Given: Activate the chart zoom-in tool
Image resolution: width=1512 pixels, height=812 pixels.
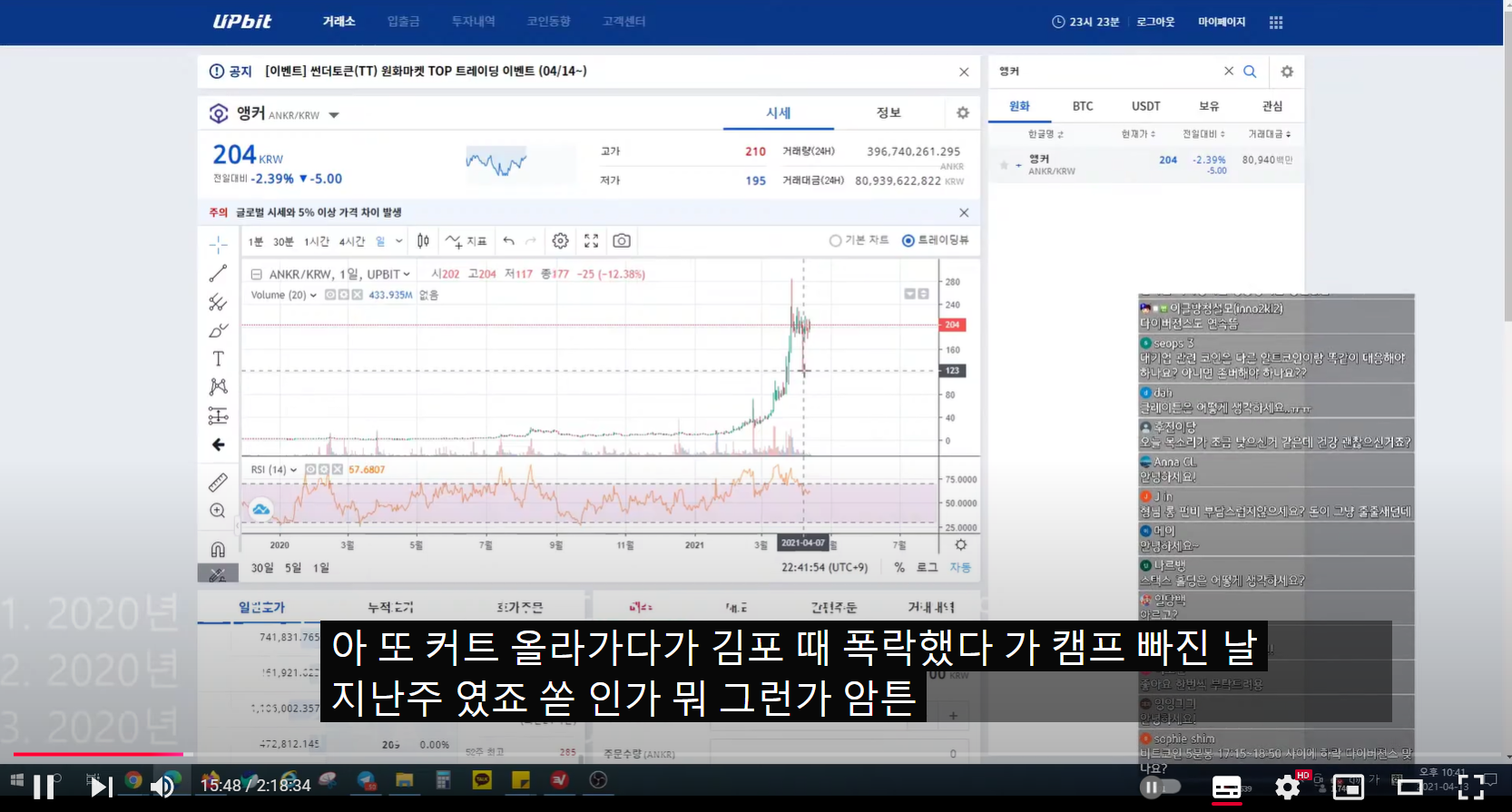Looking at the screenshot, I should point(218,511).
